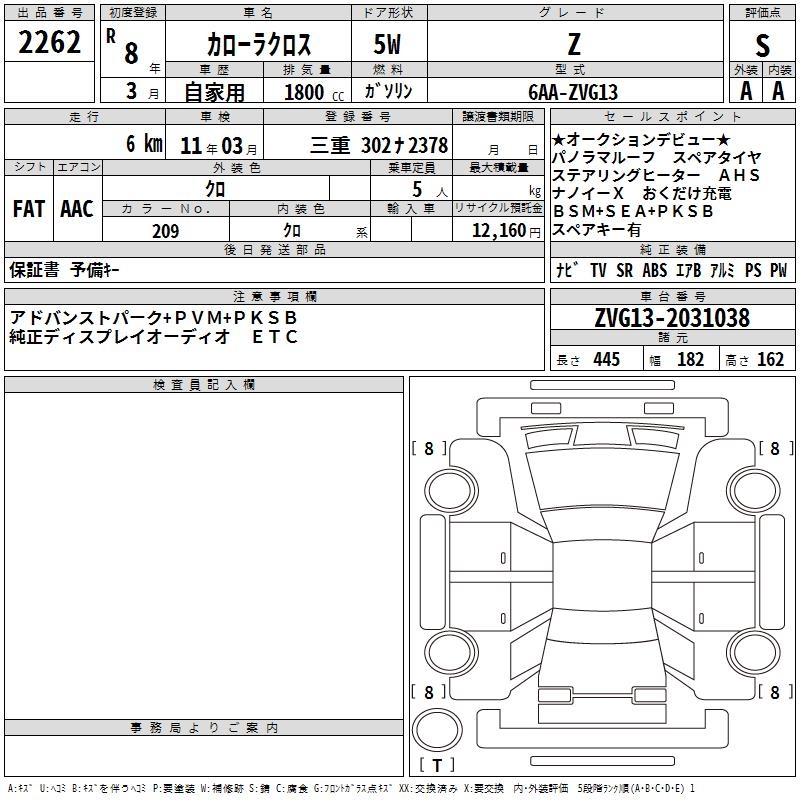Select the スペアキー有 sales point line
Image resolution: width=800 pixels, height=800 pixels.
[596, 229]
